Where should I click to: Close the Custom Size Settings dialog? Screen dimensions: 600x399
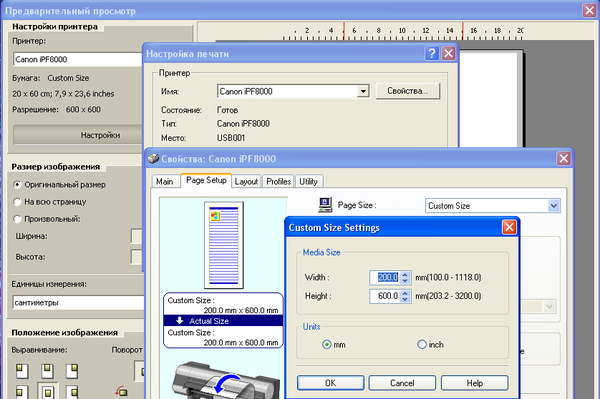509,227
